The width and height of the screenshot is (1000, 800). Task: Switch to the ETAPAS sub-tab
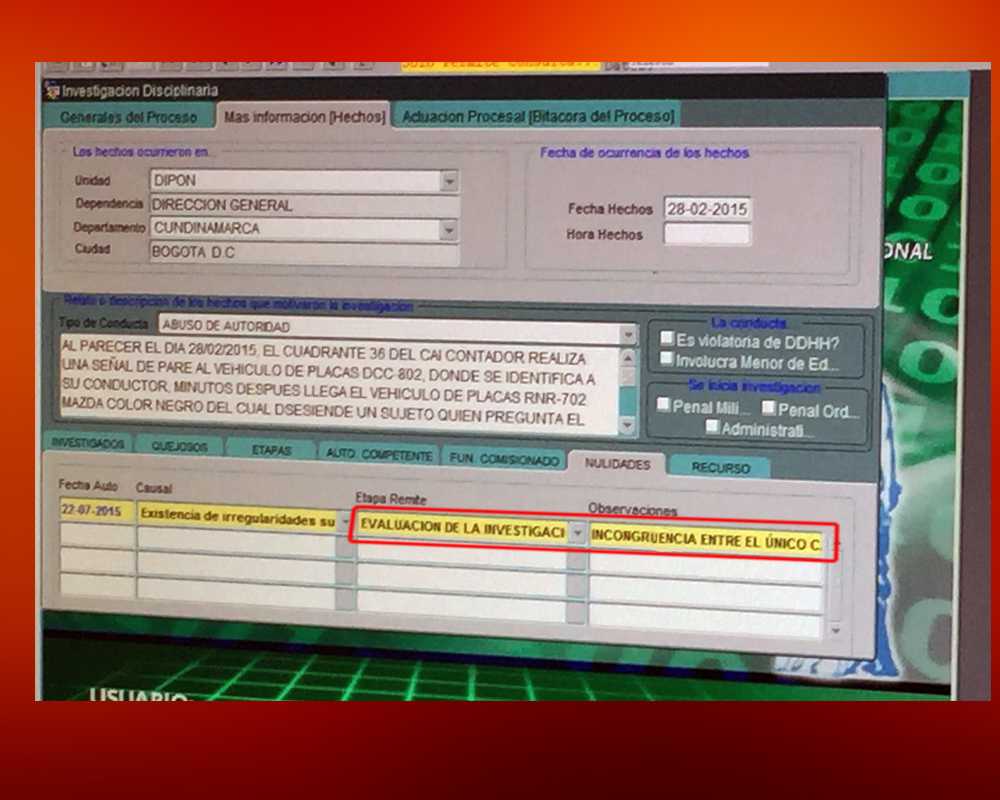click(271, 450)
